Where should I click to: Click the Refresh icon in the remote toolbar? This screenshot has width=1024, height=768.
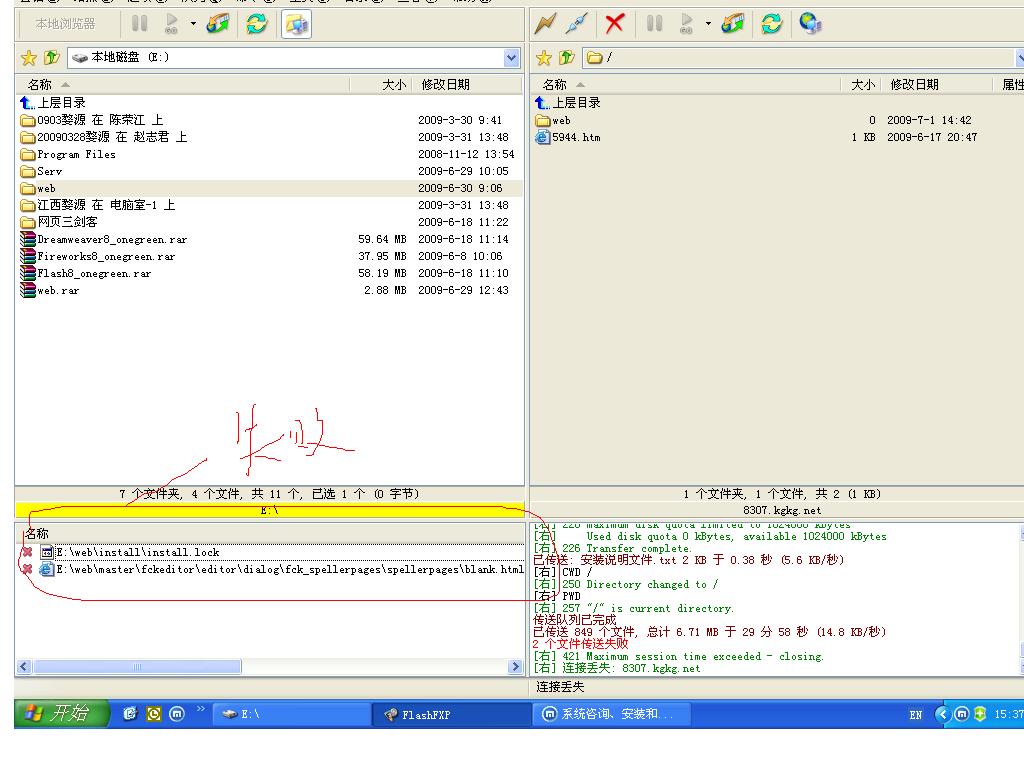tap(771, 23)
